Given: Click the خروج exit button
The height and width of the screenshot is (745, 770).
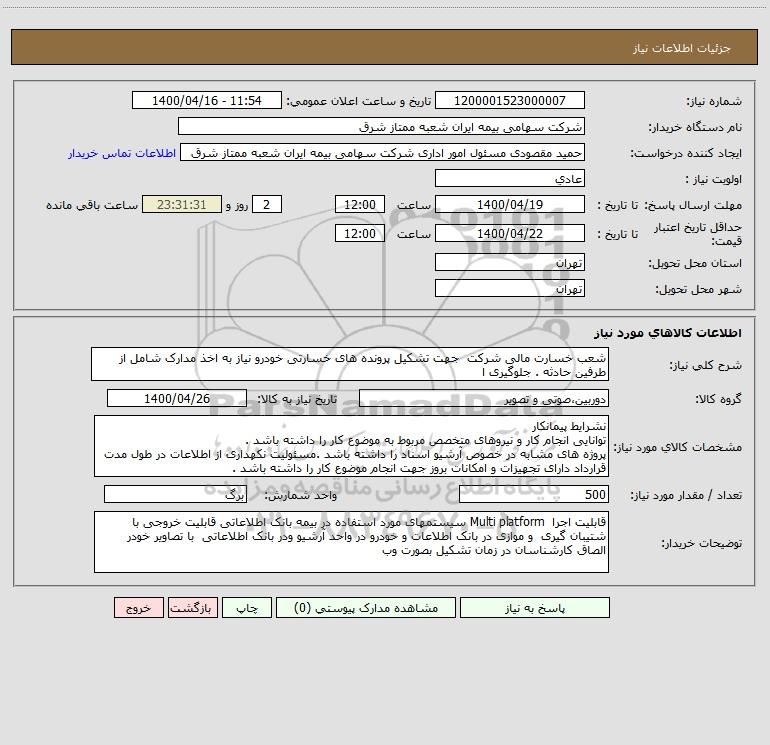Looking at the screenshot, I should (138, 608).
